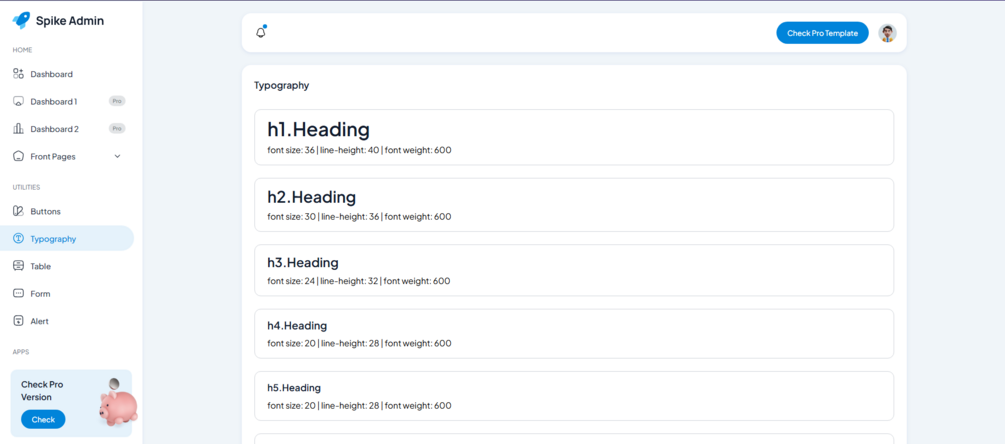Click the piggy bank illustration

coord(118,402)
